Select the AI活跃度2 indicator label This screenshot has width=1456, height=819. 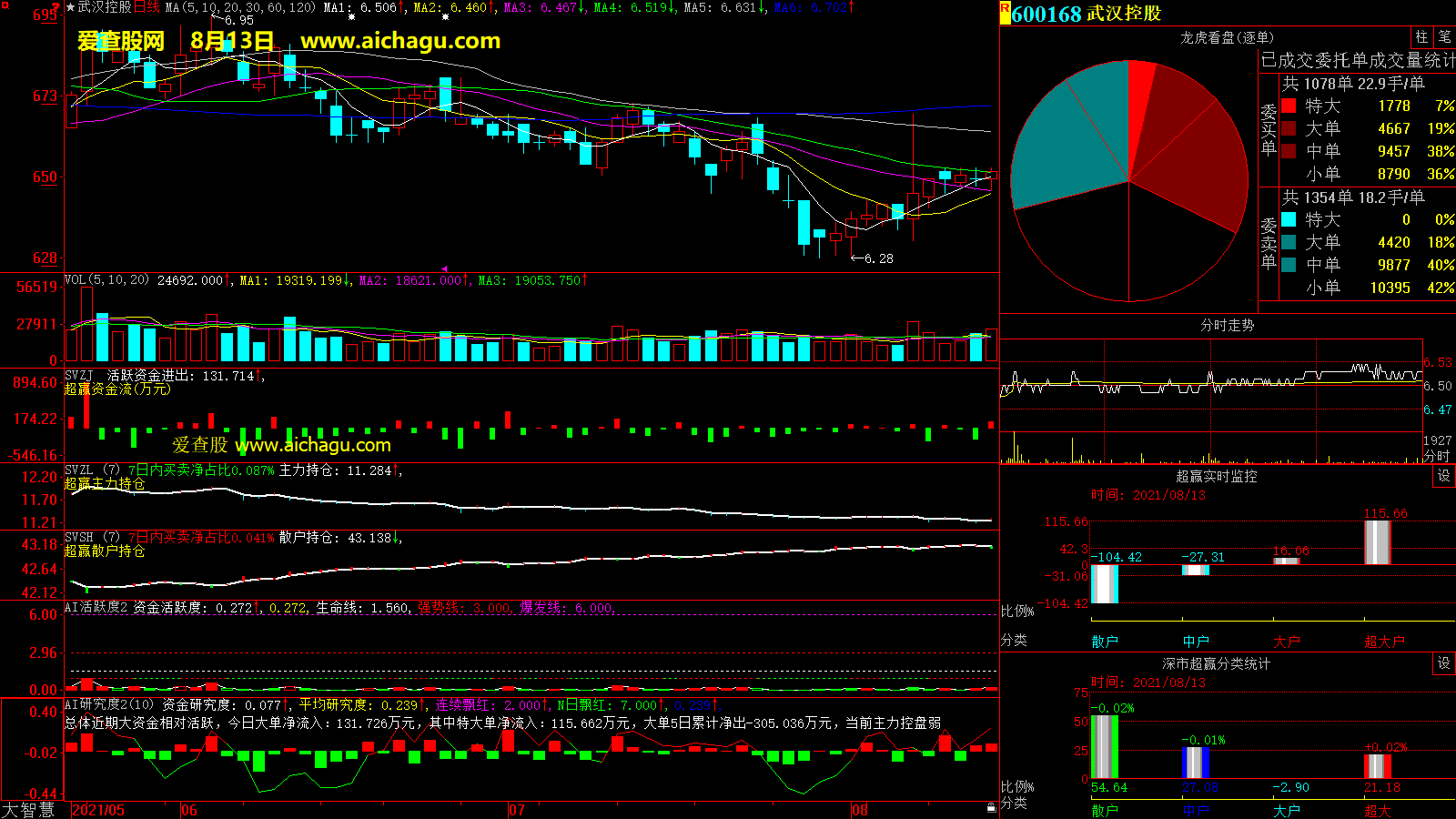point(96,607)
